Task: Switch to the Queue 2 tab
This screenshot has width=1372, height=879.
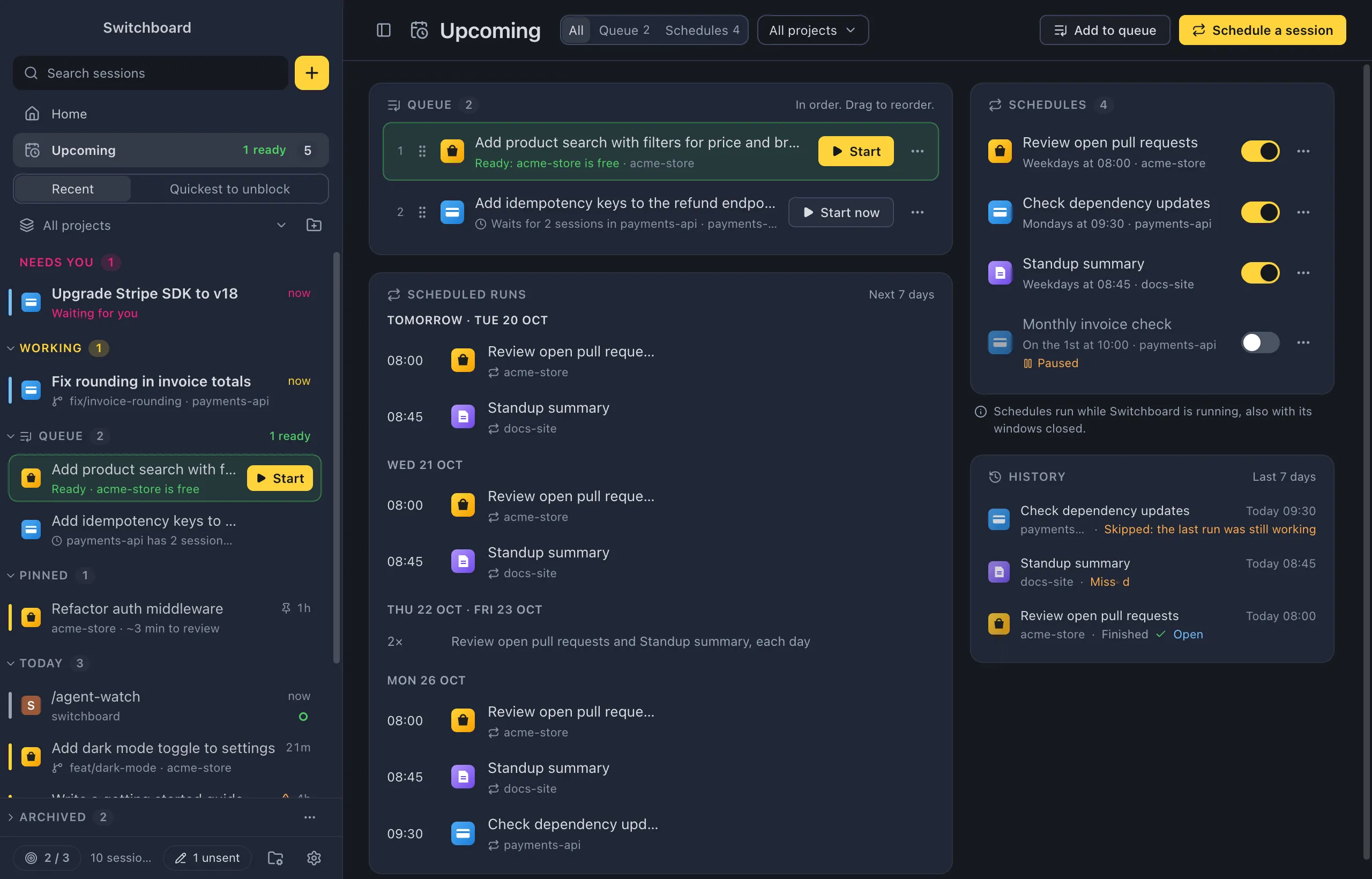Action: pos(624,30)
